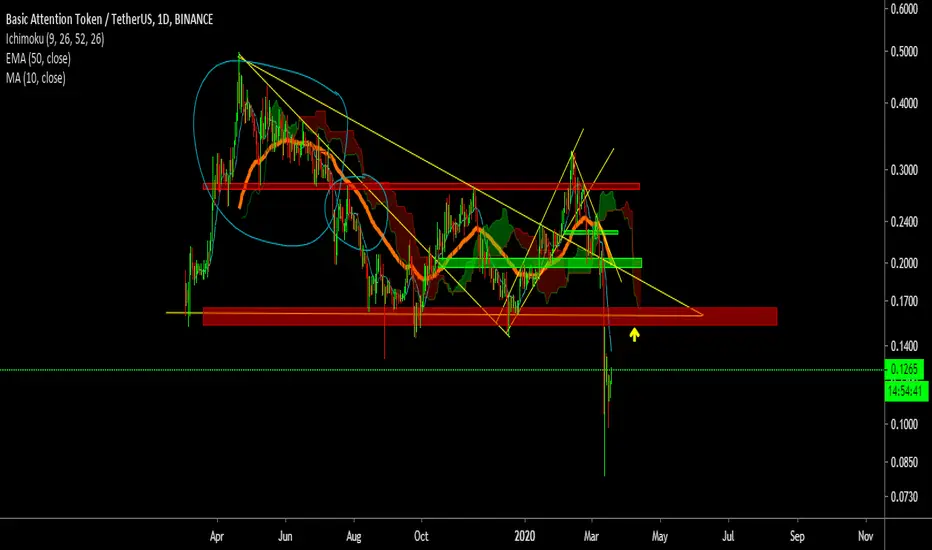This screenshot has width=932, height=550.
Task: Click the Mar label on time axis
Action: (x=591, y=536)
